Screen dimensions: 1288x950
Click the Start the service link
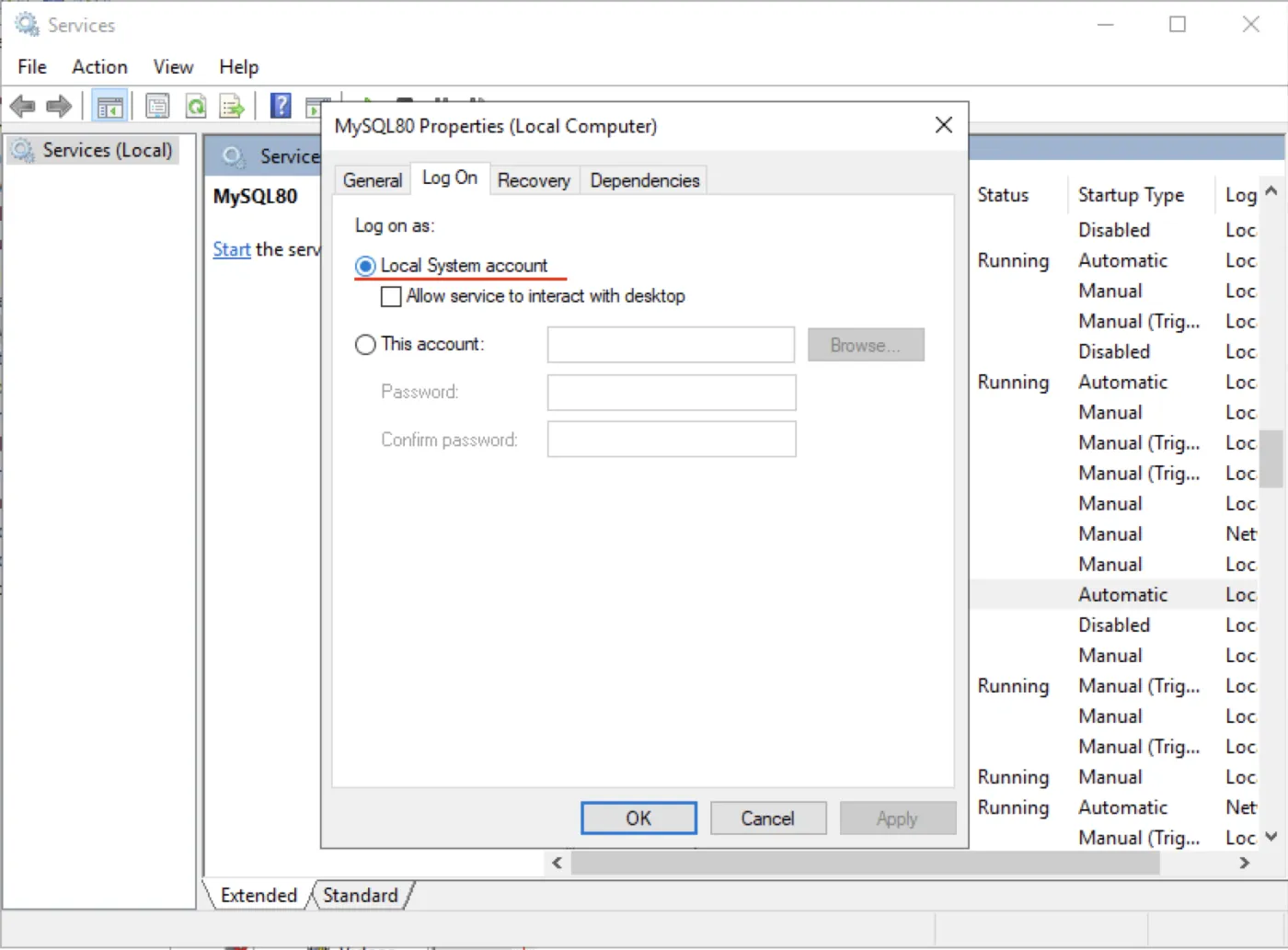[232, 249]
